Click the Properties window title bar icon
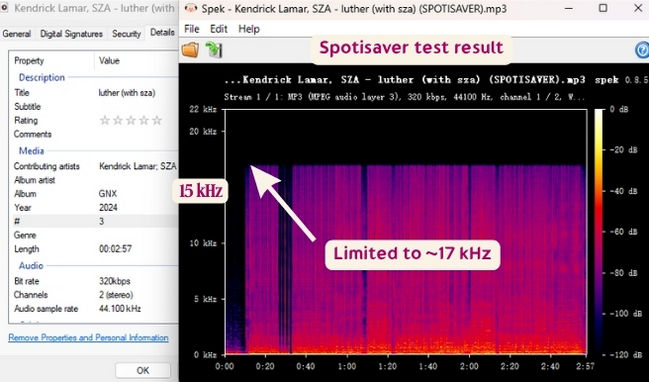The height and width of the screenshot is (382, 649). (4, 8)
